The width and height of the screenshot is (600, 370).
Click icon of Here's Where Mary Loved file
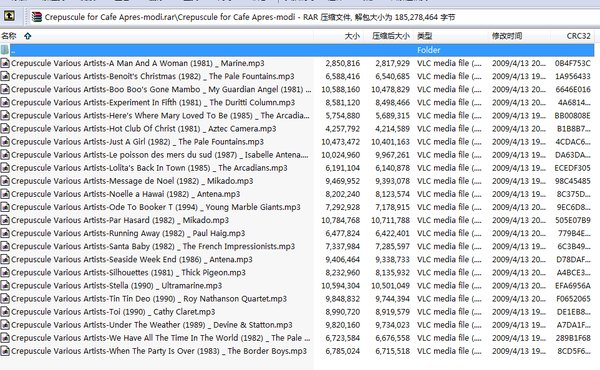[x=5, y=116]
